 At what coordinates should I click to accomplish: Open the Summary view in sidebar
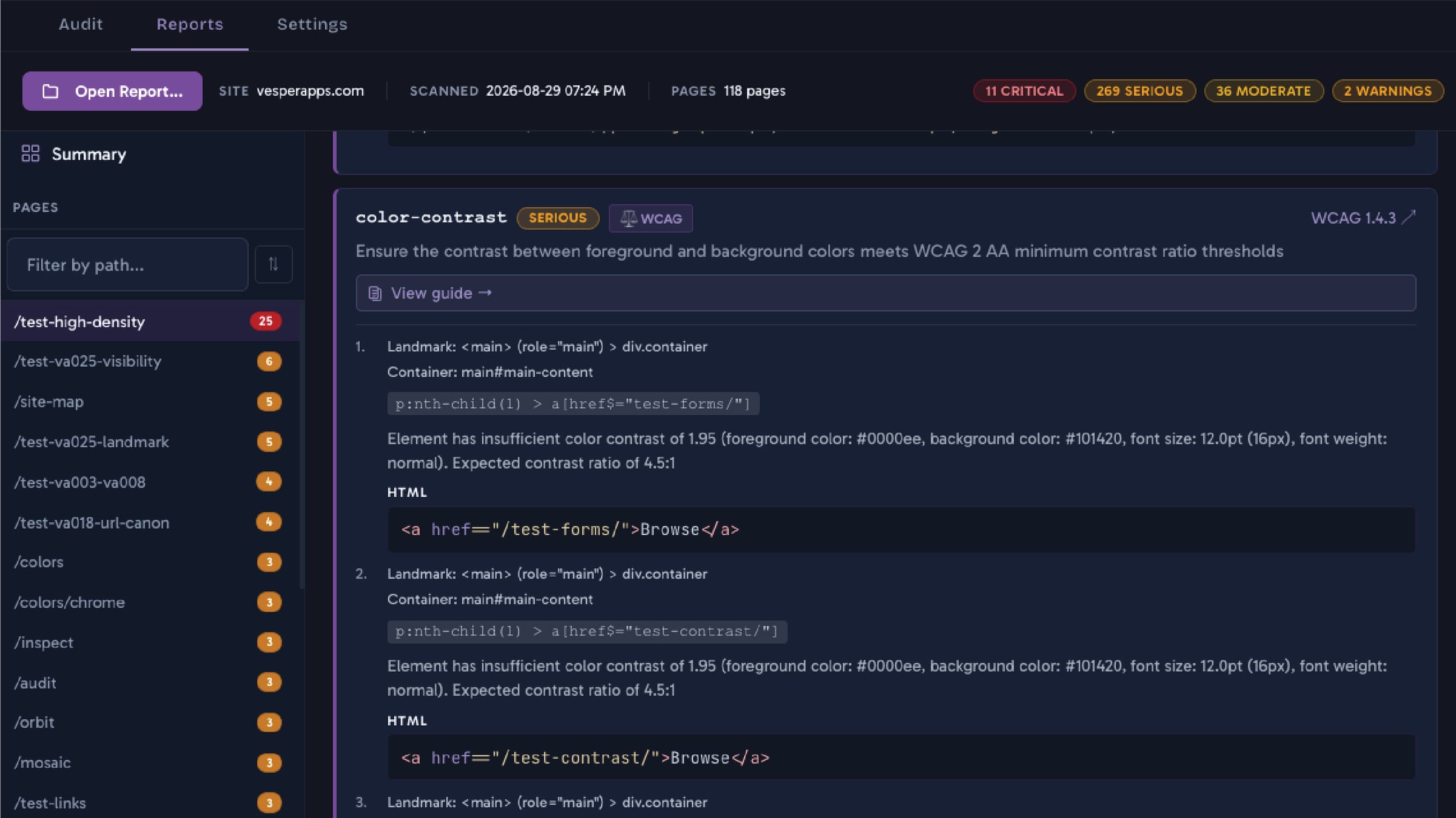pos(74,154)
